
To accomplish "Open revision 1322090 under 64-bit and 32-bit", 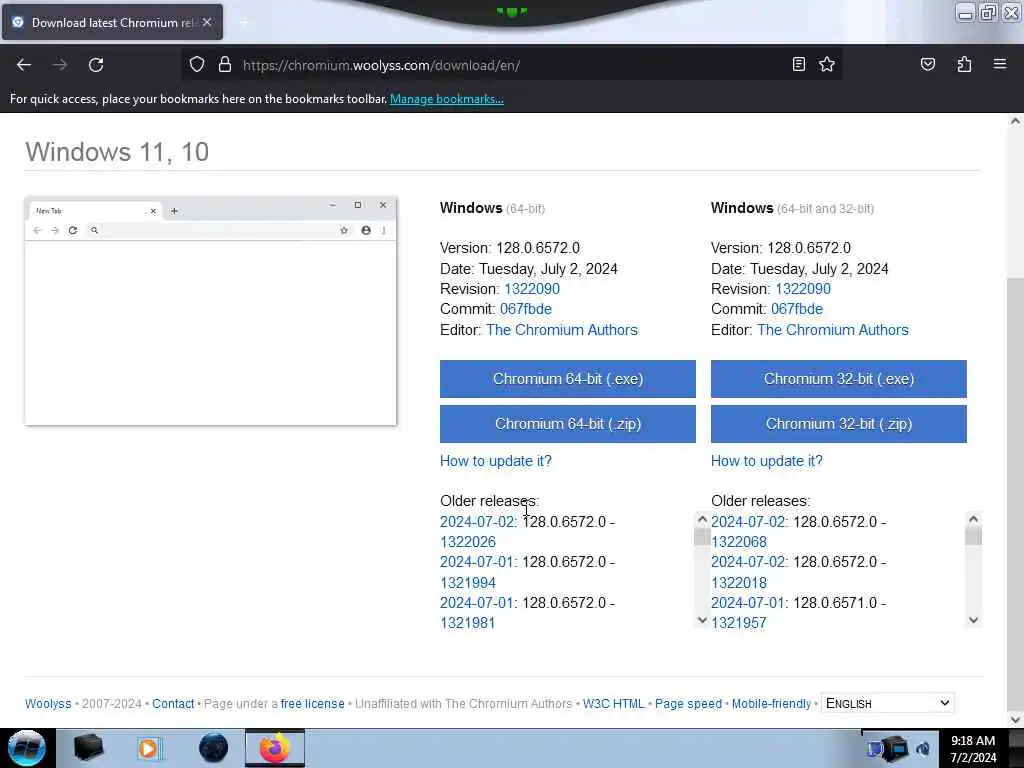I will coord(803,289).
